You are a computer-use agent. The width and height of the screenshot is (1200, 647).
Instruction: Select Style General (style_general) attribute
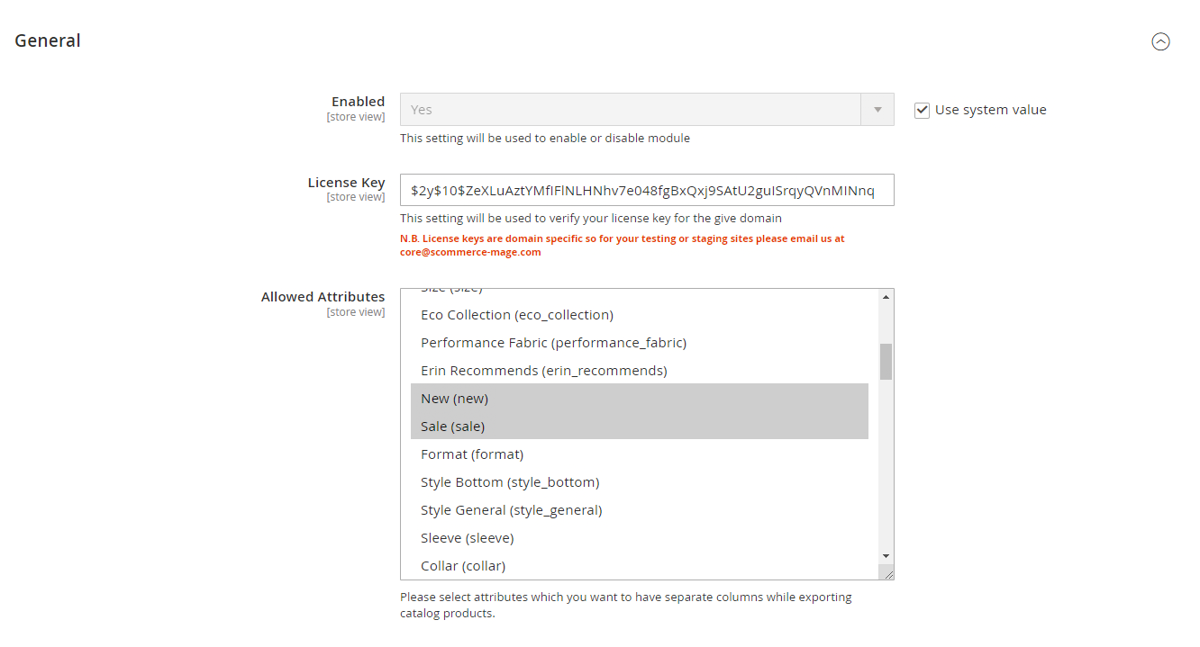pyautogui.click(x=511, y=510)
